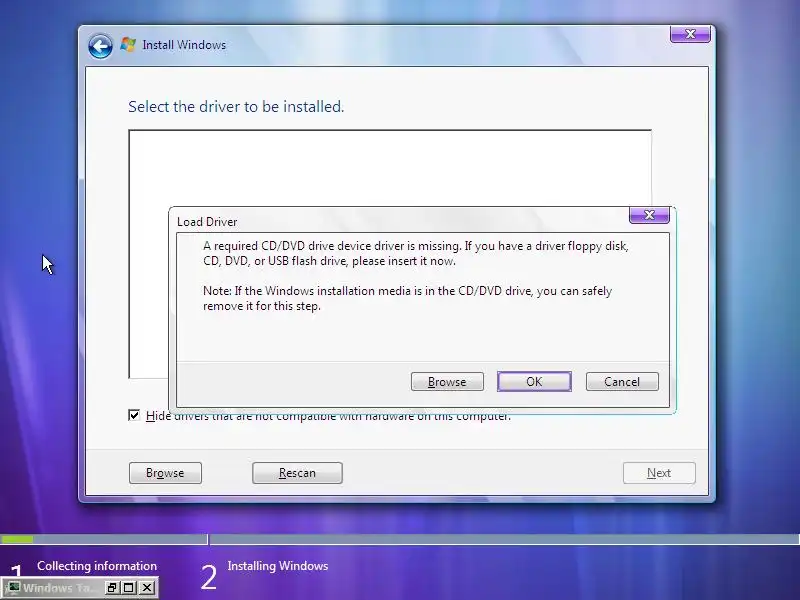Close the minimized Windows Ta... window
Viewport: 800px width, 600px height.
(x=147, y=588)
